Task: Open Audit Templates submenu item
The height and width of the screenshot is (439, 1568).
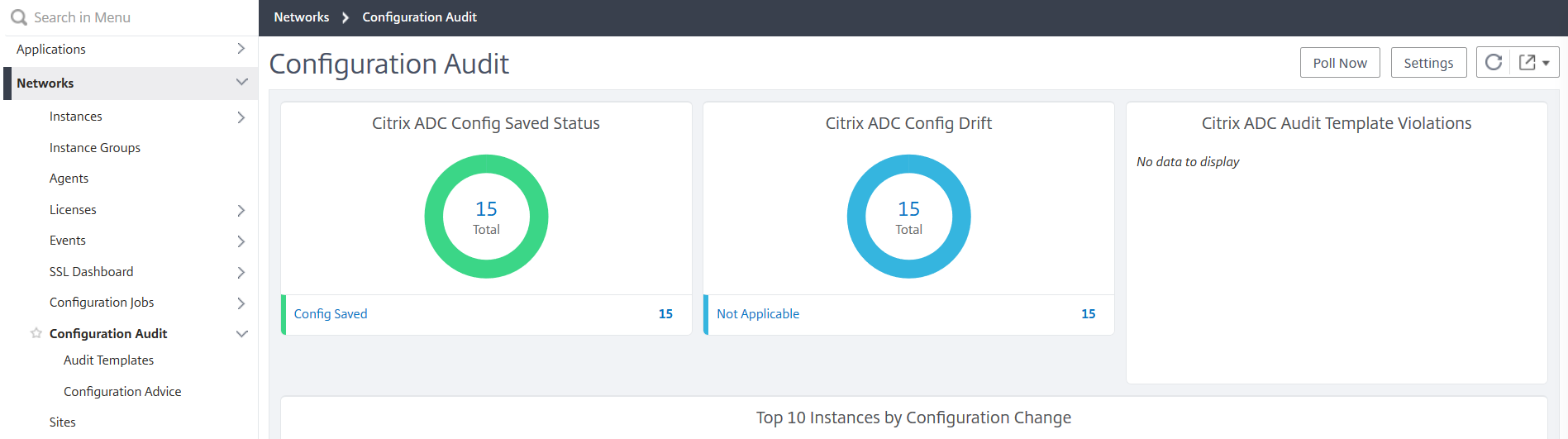Action: click(x=108, y=360)
